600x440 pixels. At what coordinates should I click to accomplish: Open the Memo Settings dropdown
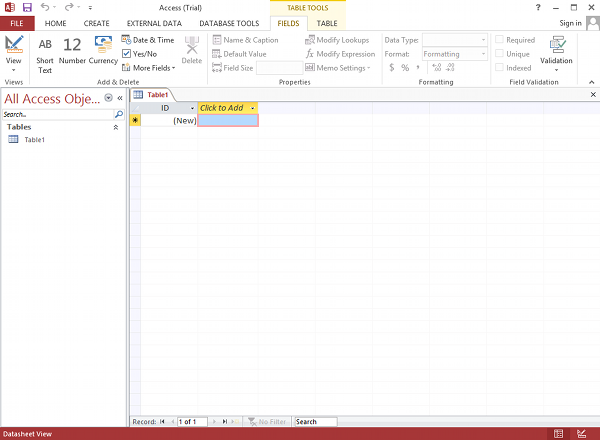pyautogui.click(x=338, y=68)
